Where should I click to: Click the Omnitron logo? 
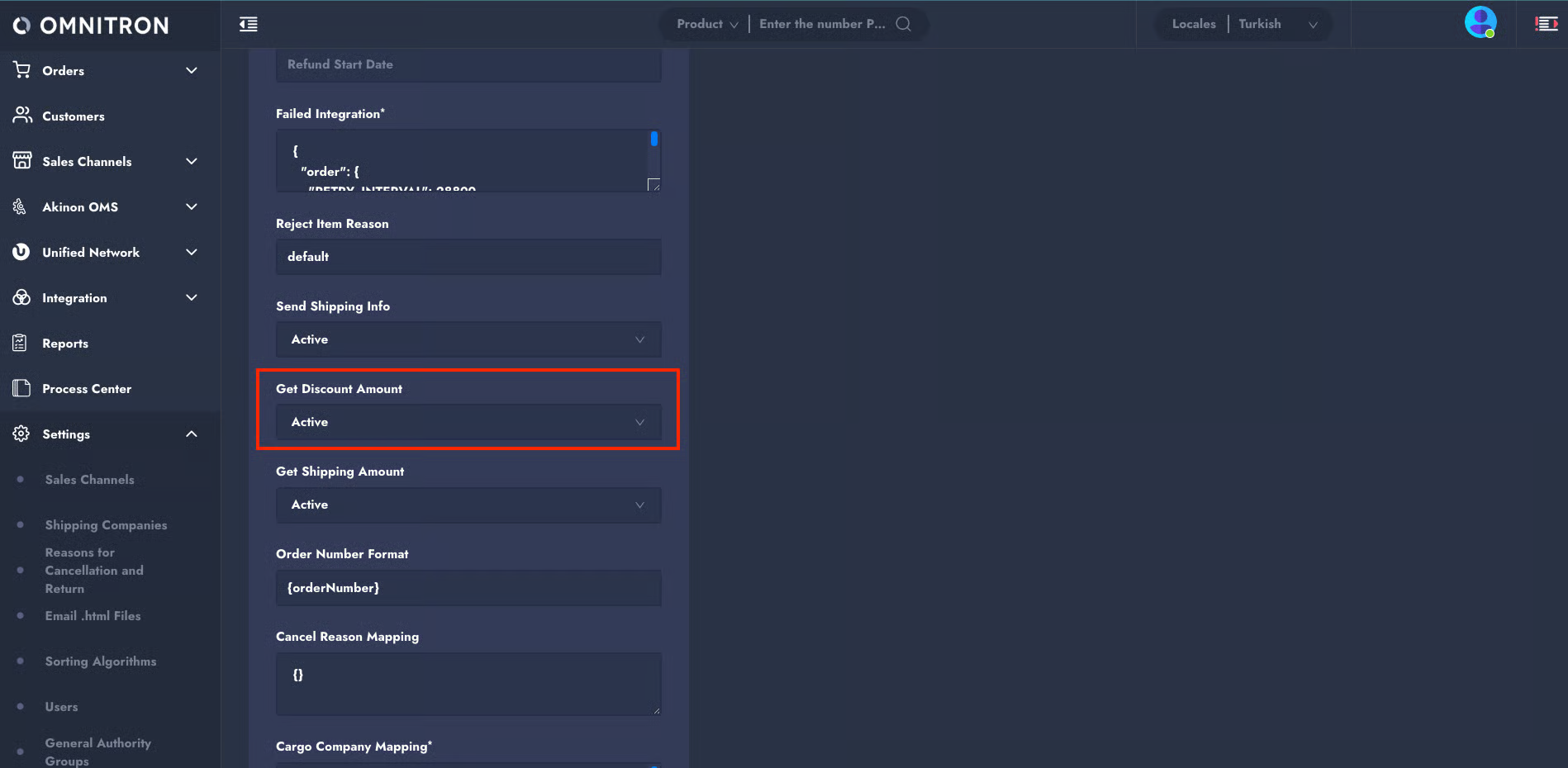tap(91, 26)
